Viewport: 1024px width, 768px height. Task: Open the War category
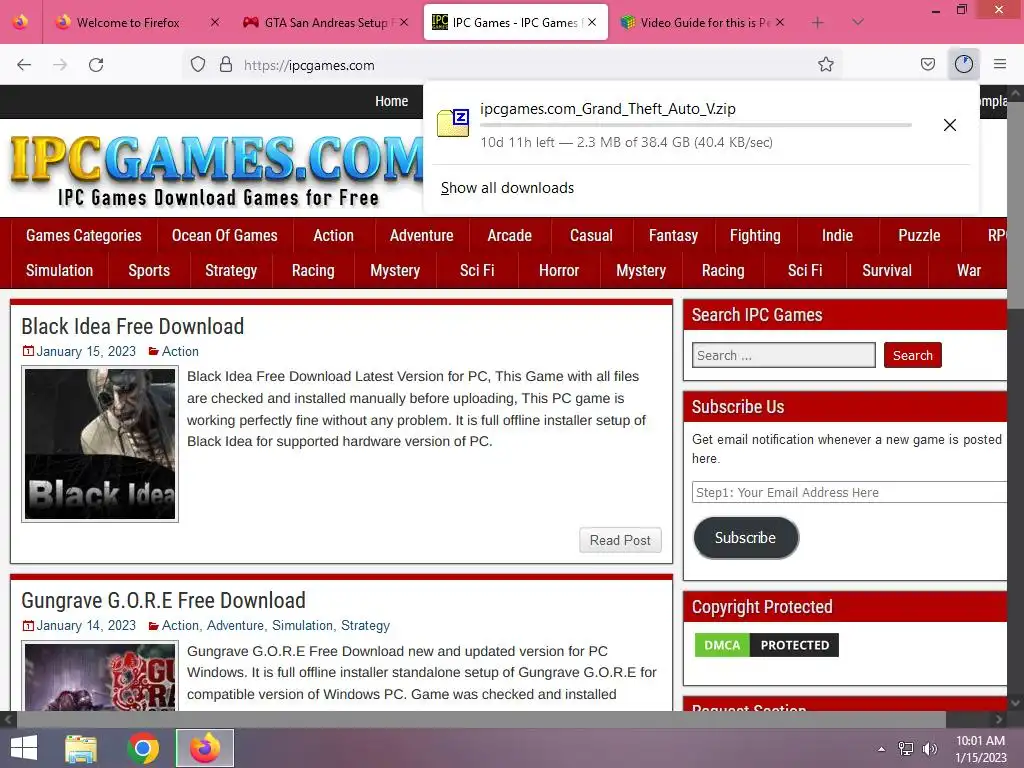tap(968, 271)
